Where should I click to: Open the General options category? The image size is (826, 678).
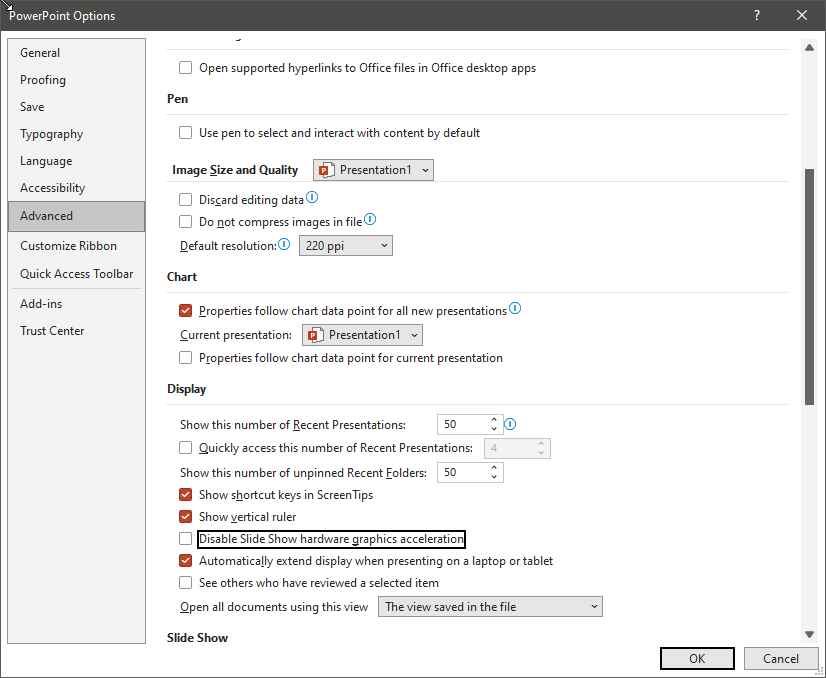[76, 53]
